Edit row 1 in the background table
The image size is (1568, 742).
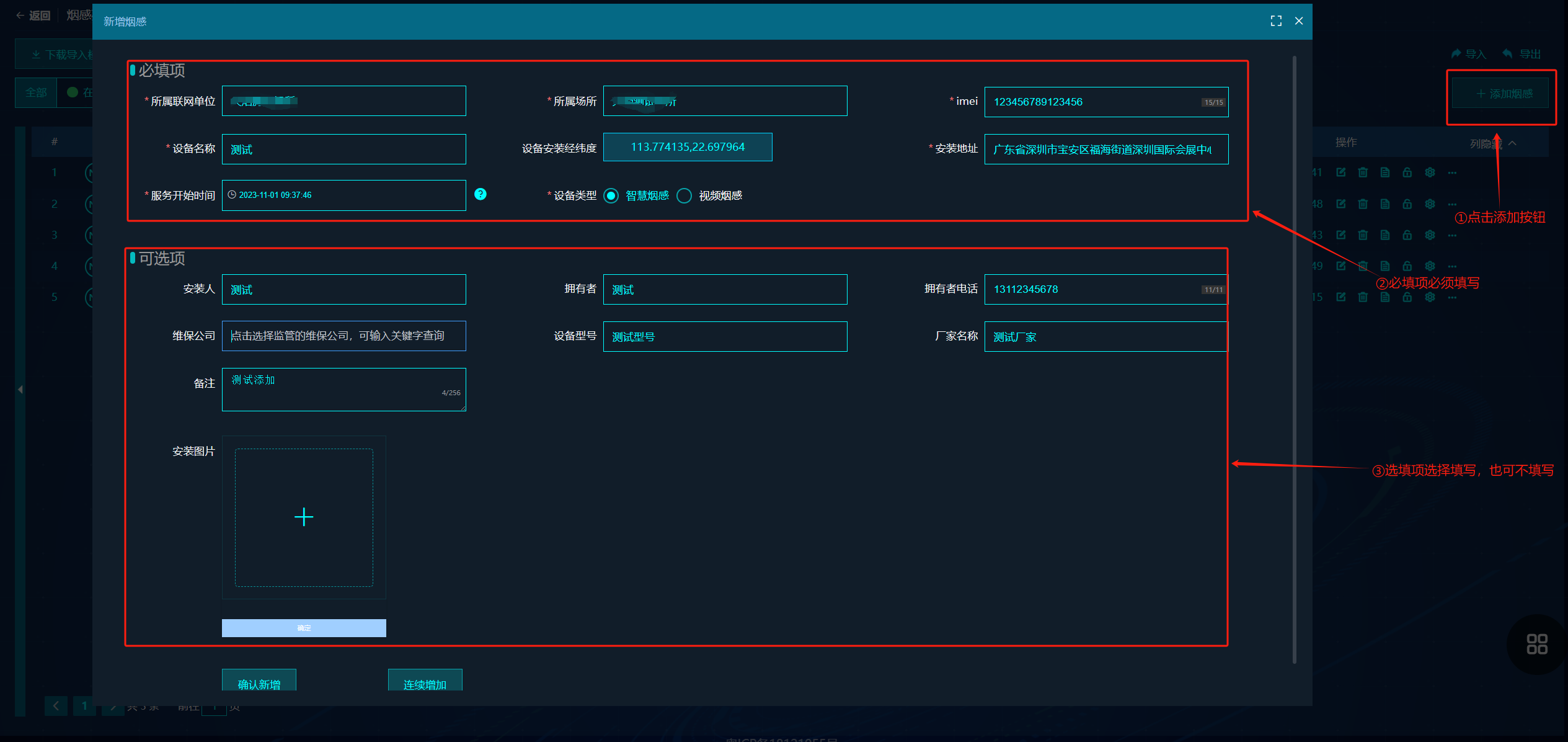[x=1341, y=172]
